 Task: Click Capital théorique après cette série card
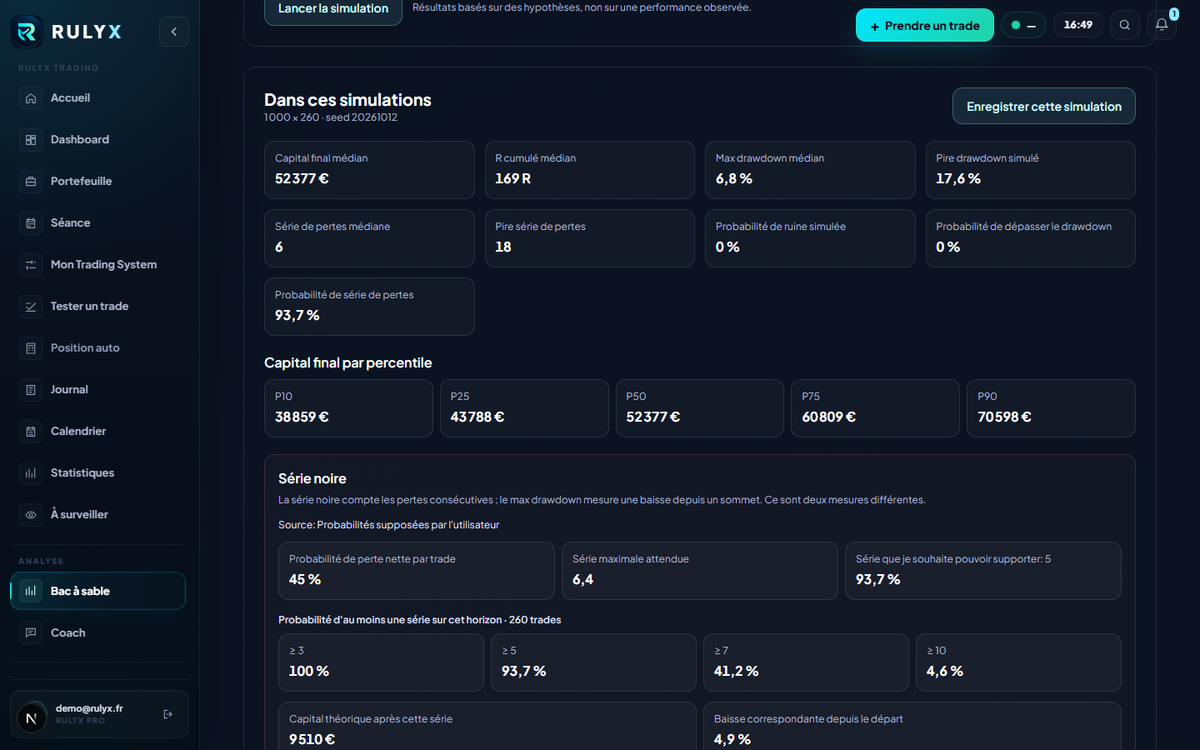pos(487,726)
